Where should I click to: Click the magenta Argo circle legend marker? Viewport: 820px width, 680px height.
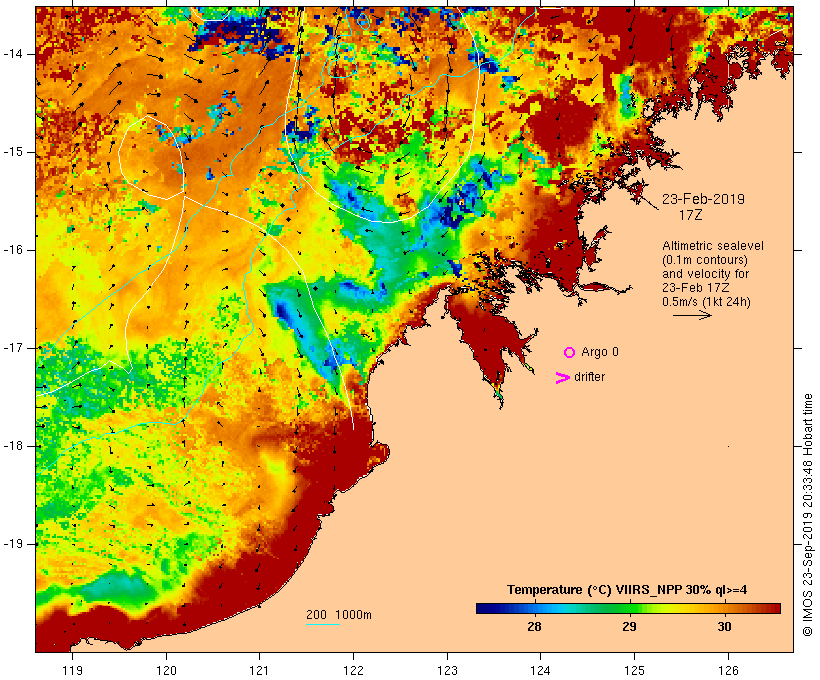[570, 353]
